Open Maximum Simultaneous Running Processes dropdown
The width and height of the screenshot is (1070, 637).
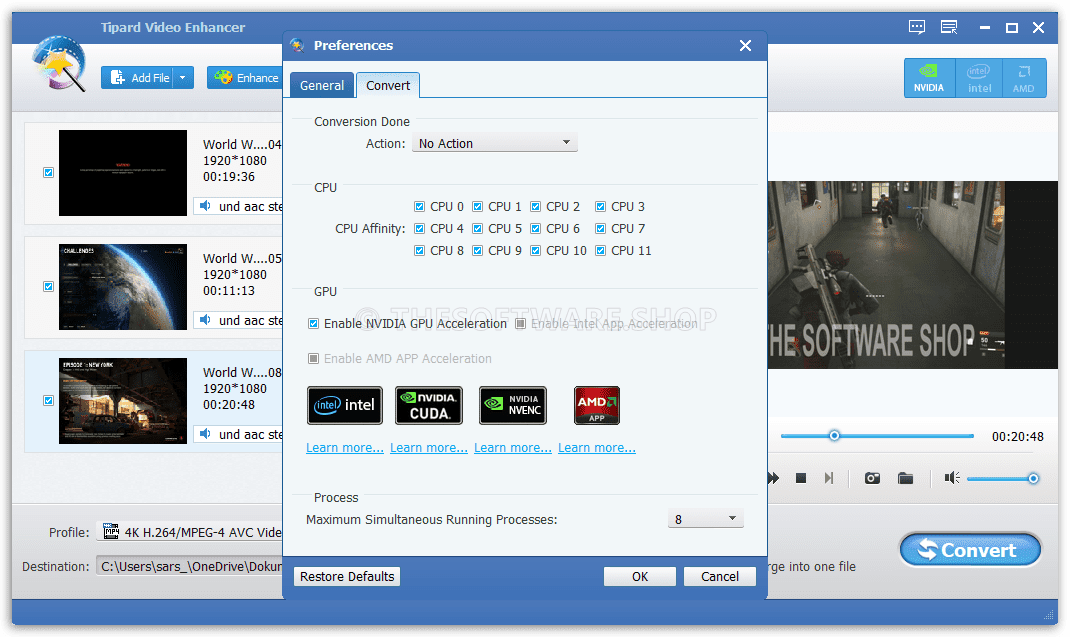[x=706, y=519]
